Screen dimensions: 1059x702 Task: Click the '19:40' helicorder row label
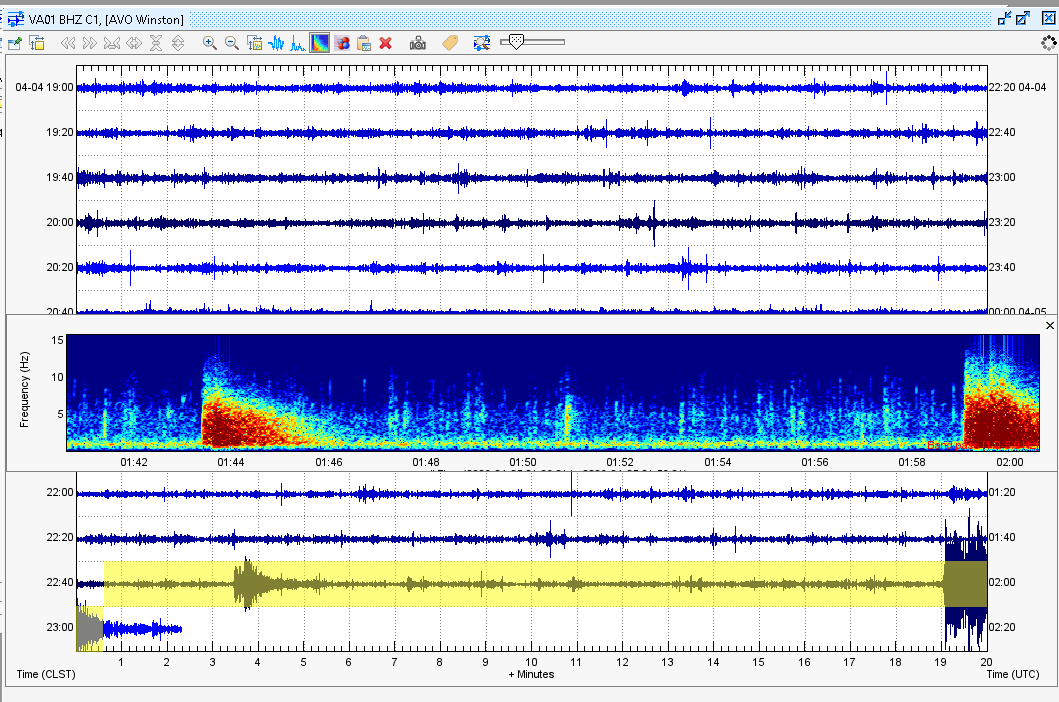(59, 177)
